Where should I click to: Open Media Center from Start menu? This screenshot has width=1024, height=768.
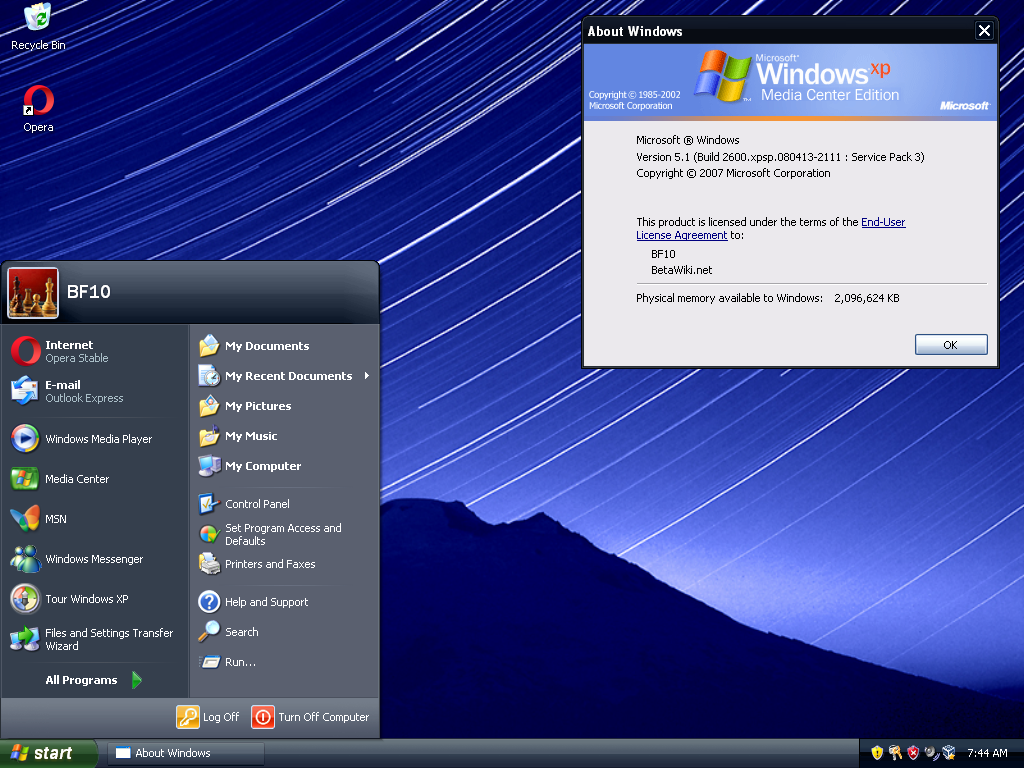(76, 479)
